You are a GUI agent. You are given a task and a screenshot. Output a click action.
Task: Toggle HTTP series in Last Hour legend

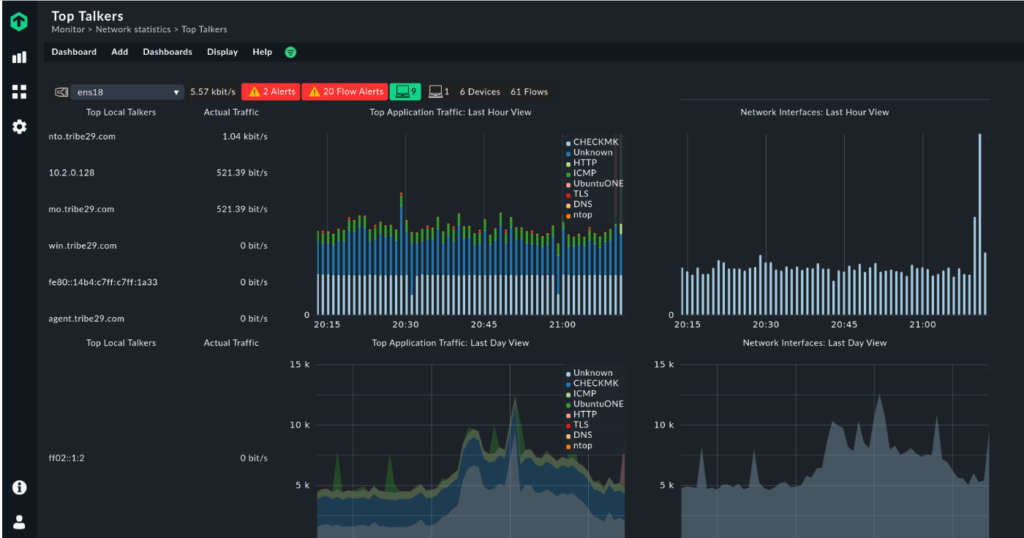584,163
